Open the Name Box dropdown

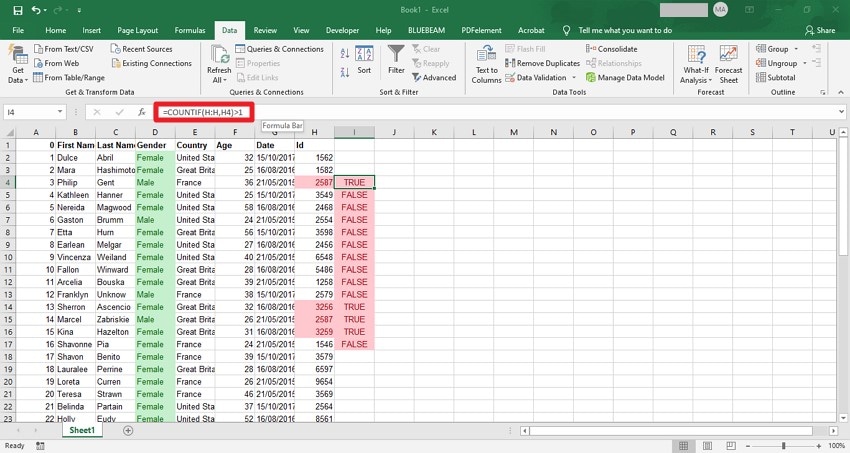60,112
